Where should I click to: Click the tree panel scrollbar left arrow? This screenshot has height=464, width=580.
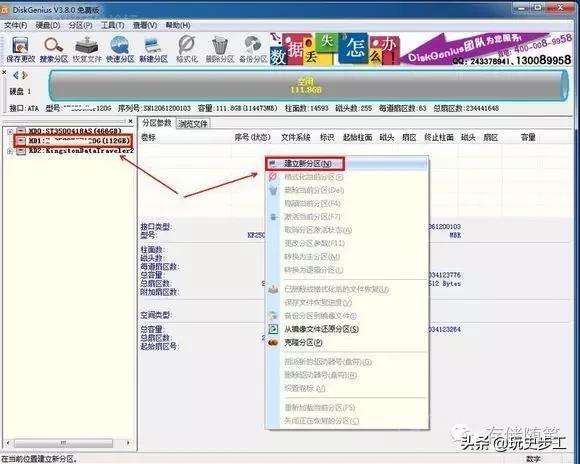tap(8, 443)
